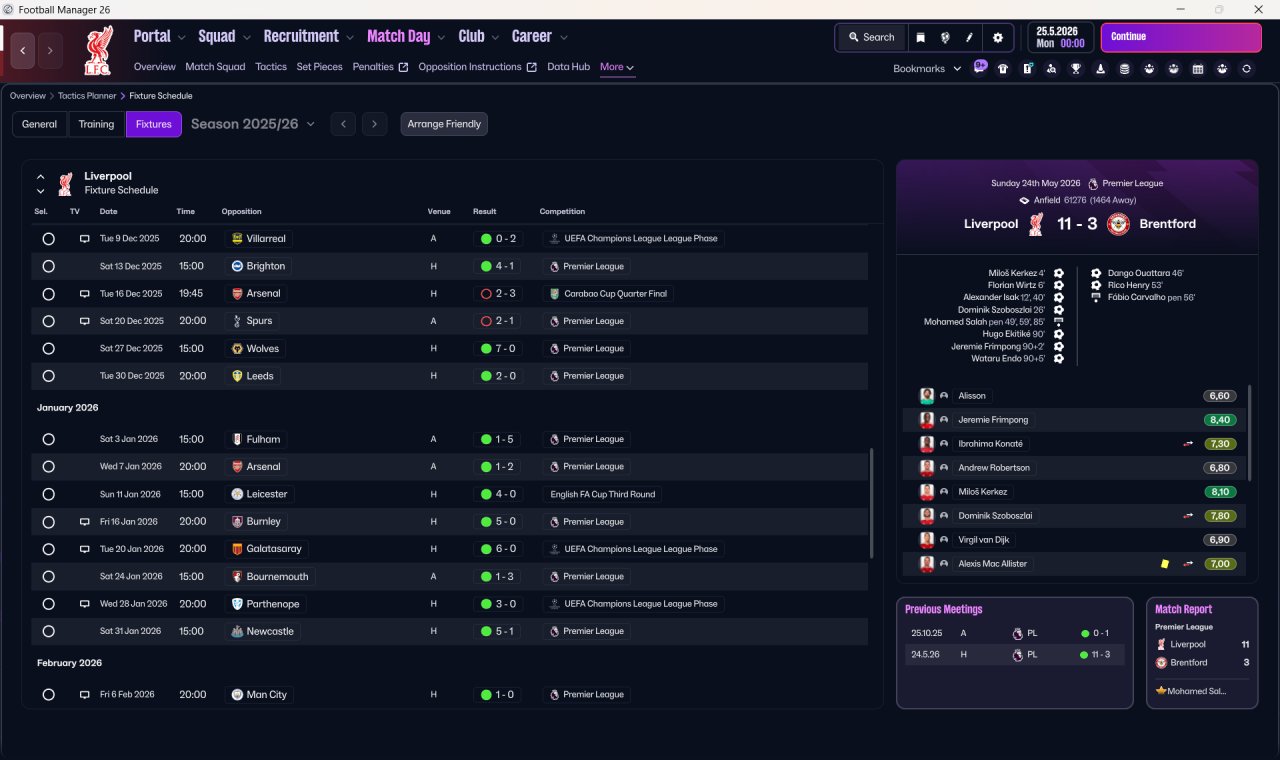
Task: Click the shirt icon in bookmarks bar
Action: point(1003,69)
